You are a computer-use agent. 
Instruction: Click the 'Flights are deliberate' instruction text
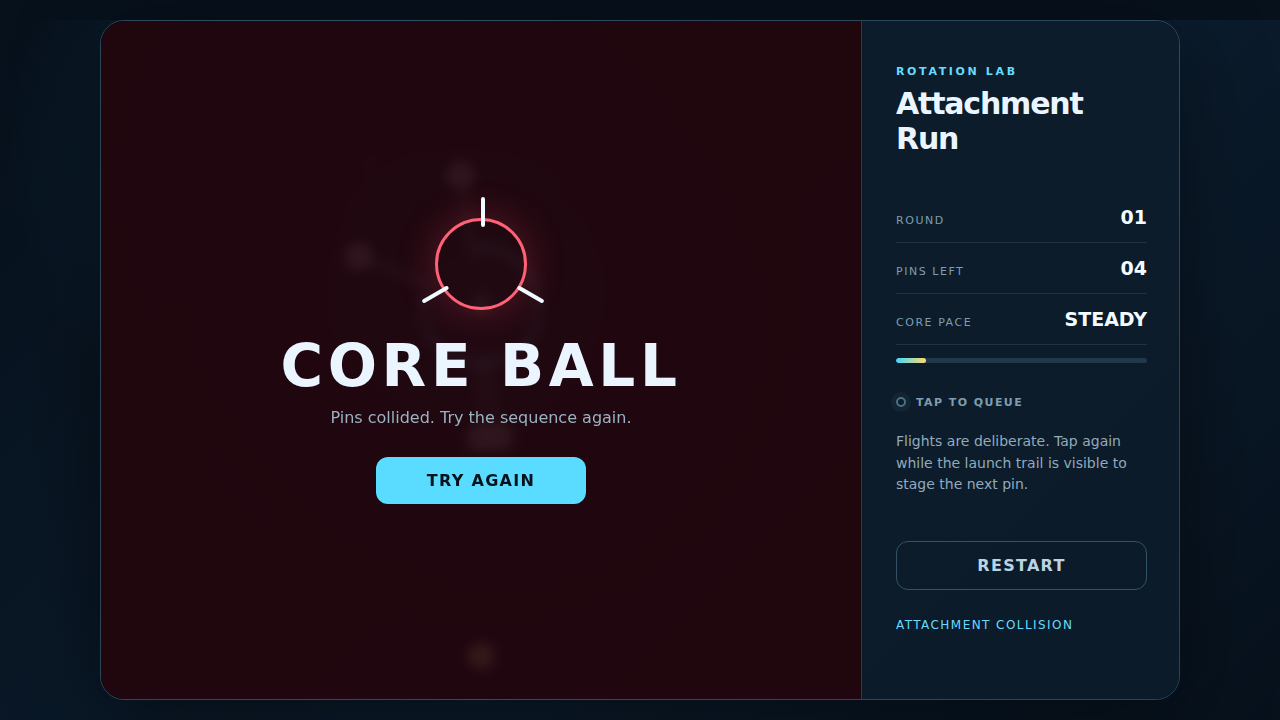[x=1011, y=462]
